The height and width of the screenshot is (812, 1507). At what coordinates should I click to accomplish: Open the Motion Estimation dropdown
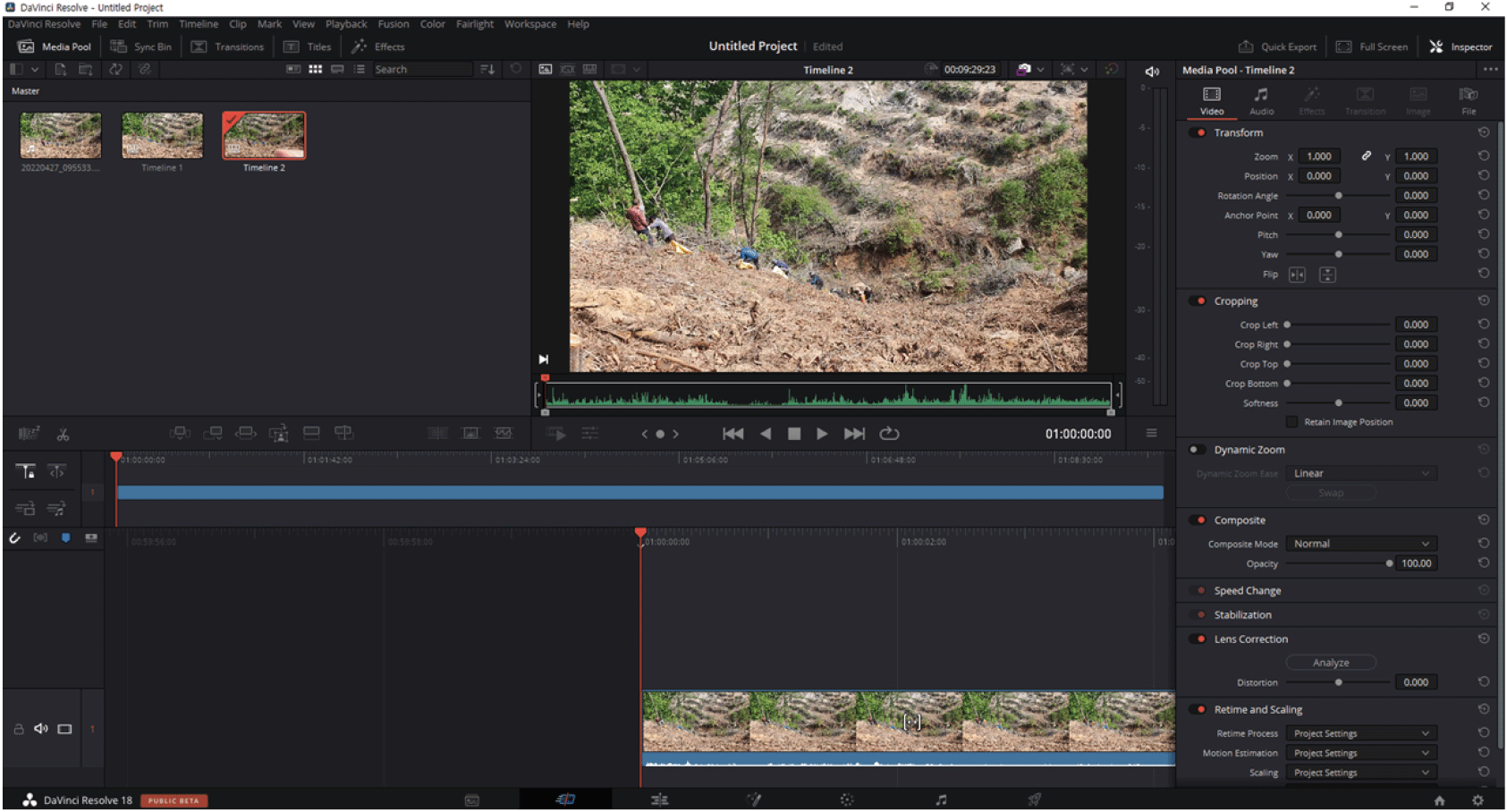tap(1361, 753)
